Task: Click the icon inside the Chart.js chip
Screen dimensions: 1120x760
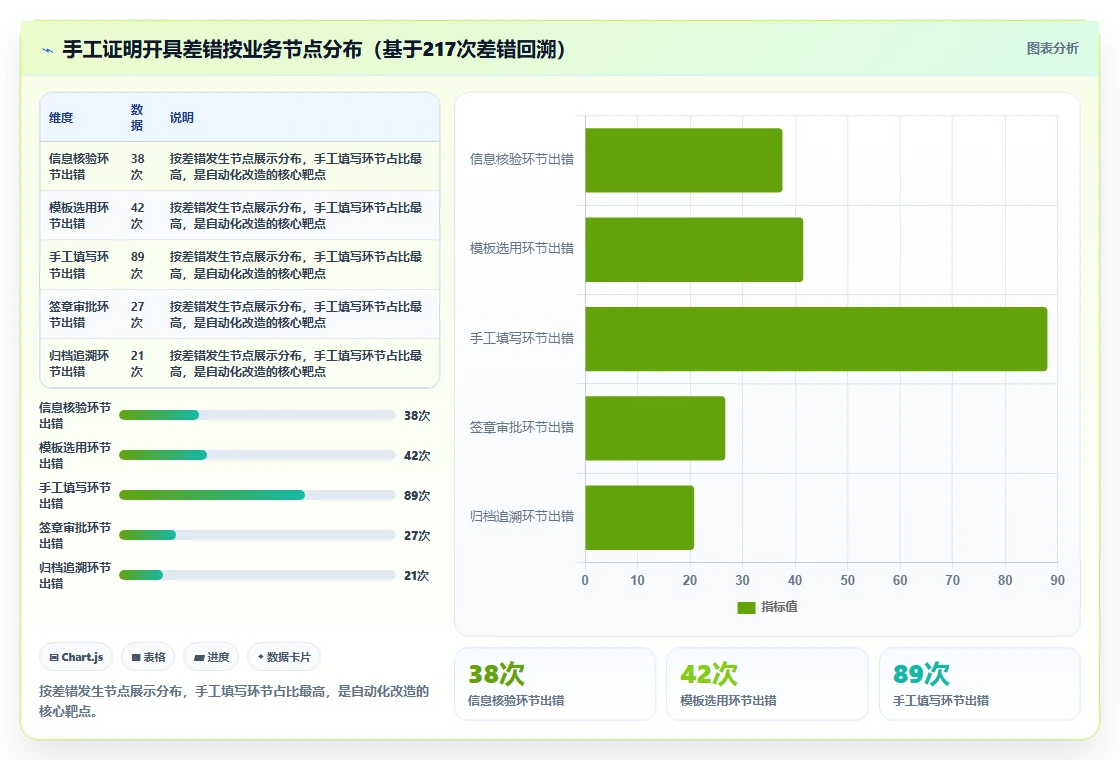Action: 54,657
